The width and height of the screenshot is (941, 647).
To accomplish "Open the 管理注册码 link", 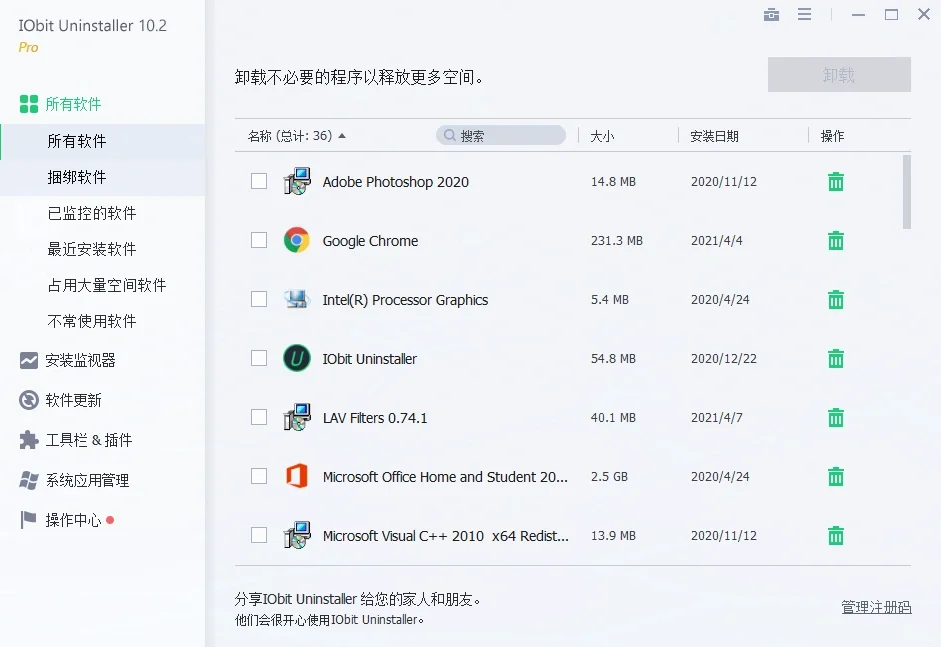I will [x=876, y=607].
